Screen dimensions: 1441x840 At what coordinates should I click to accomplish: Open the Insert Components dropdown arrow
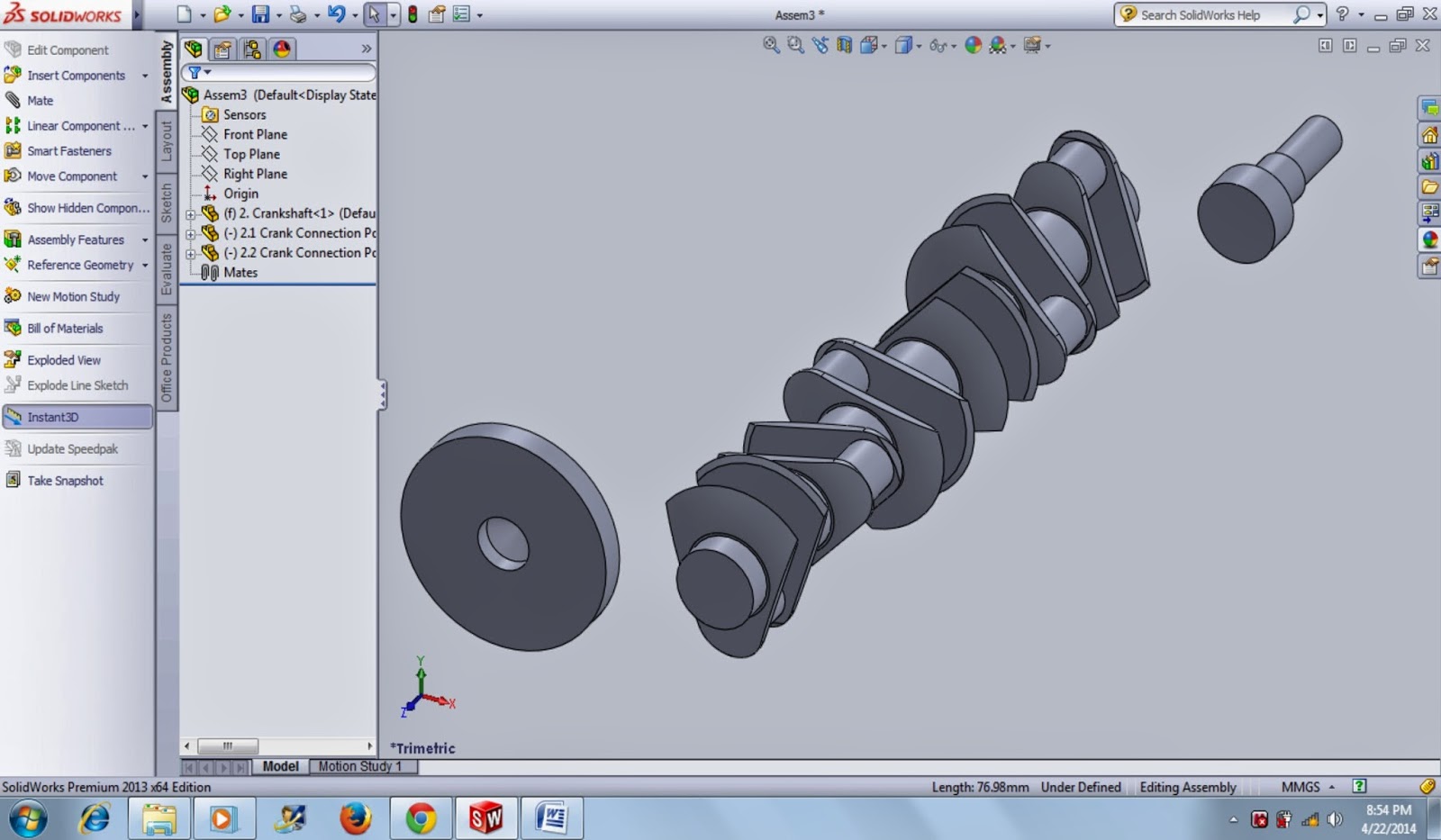tap(145, 76)
